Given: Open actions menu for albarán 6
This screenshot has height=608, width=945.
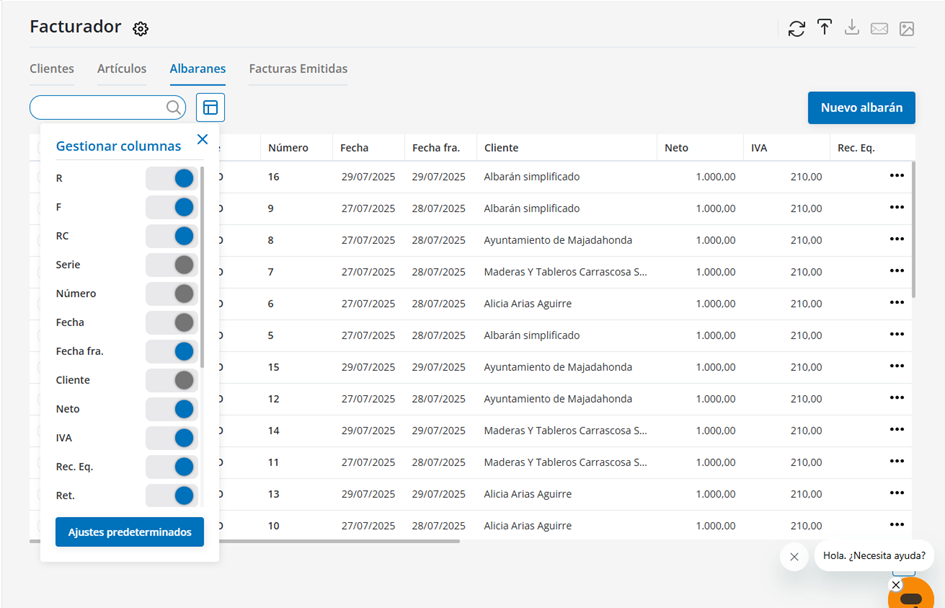Looking at the screenshot, I should point(897,303).
